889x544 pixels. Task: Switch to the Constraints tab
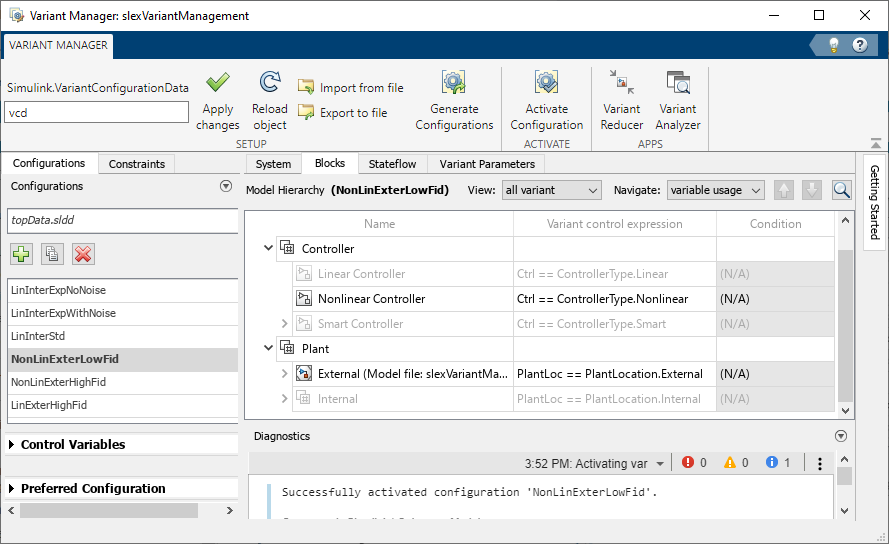(137, 164)
